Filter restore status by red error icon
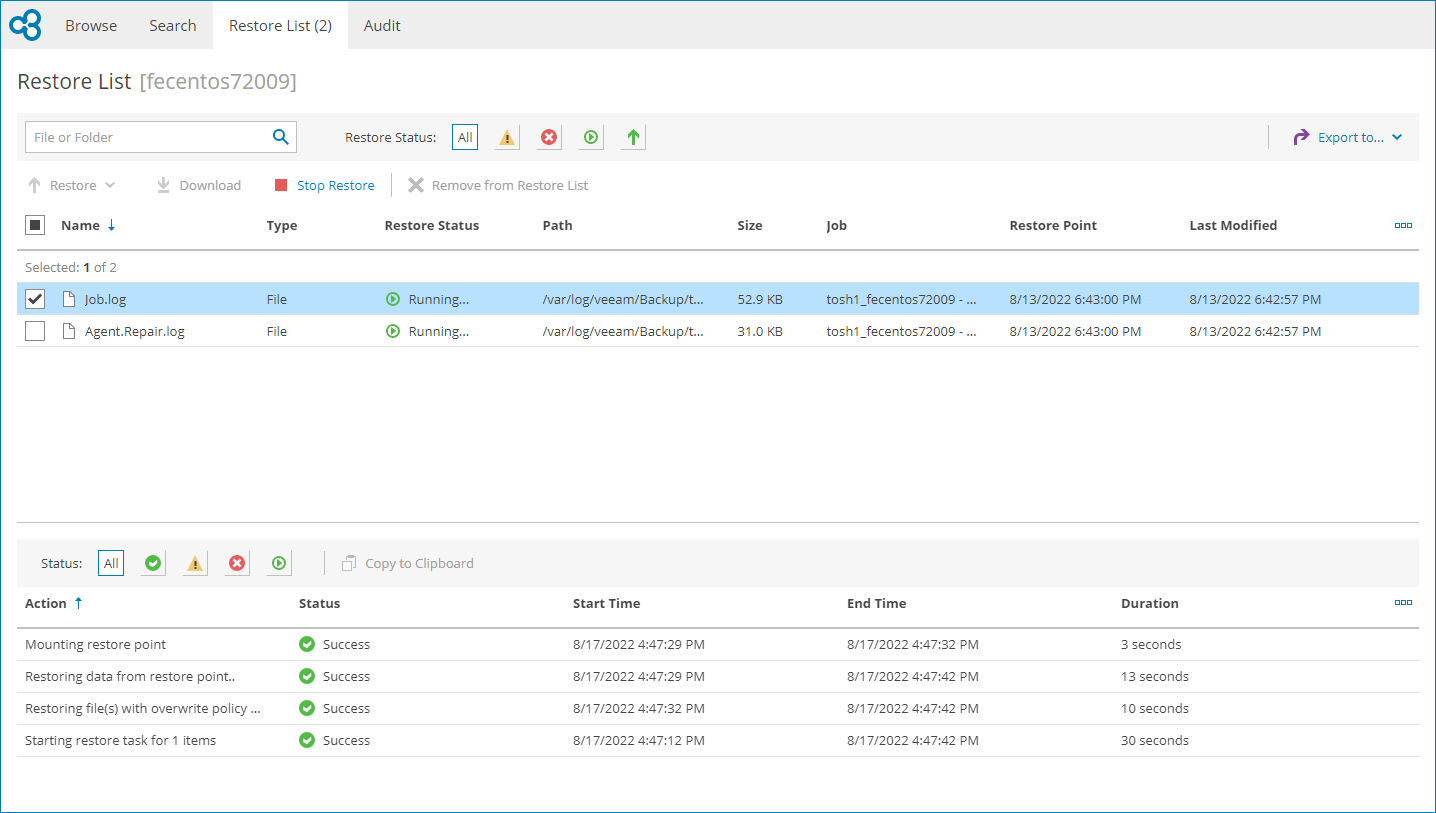The image size is (1436, 813). click(x=549, y=137)
